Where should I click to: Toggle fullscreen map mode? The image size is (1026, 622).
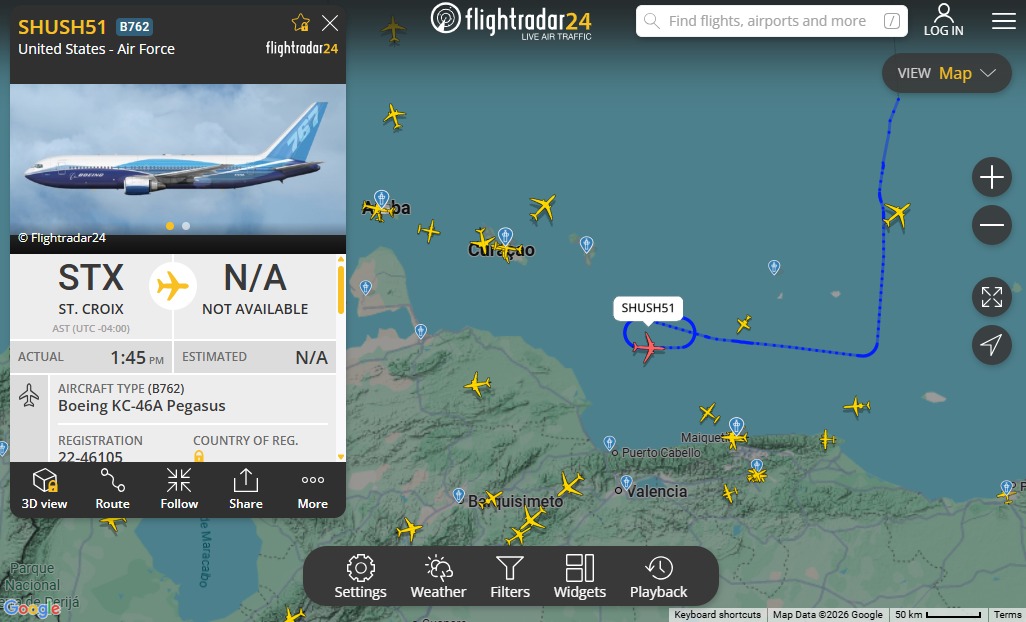pos(992,297)
